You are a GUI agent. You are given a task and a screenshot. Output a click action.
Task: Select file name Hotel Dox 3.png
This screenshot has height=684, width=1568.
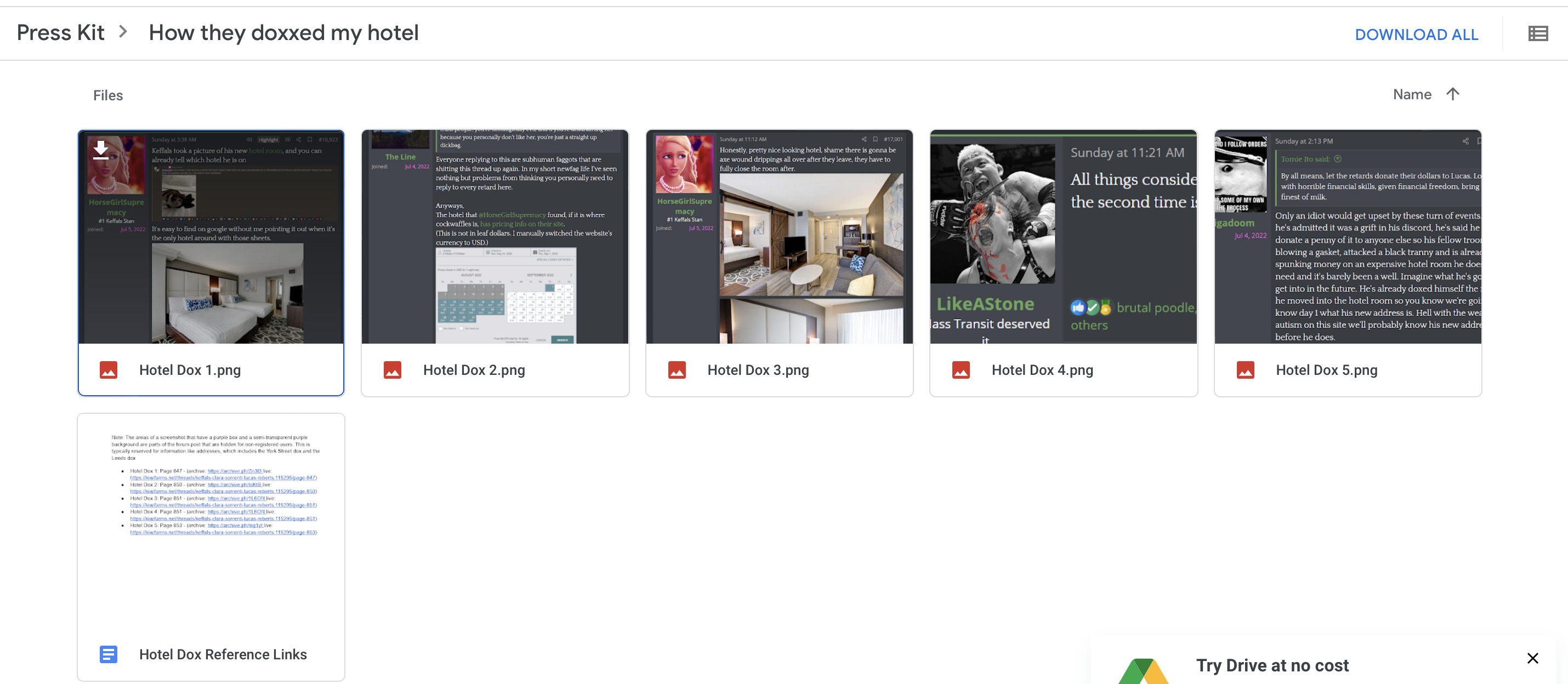tap(758, 370)
